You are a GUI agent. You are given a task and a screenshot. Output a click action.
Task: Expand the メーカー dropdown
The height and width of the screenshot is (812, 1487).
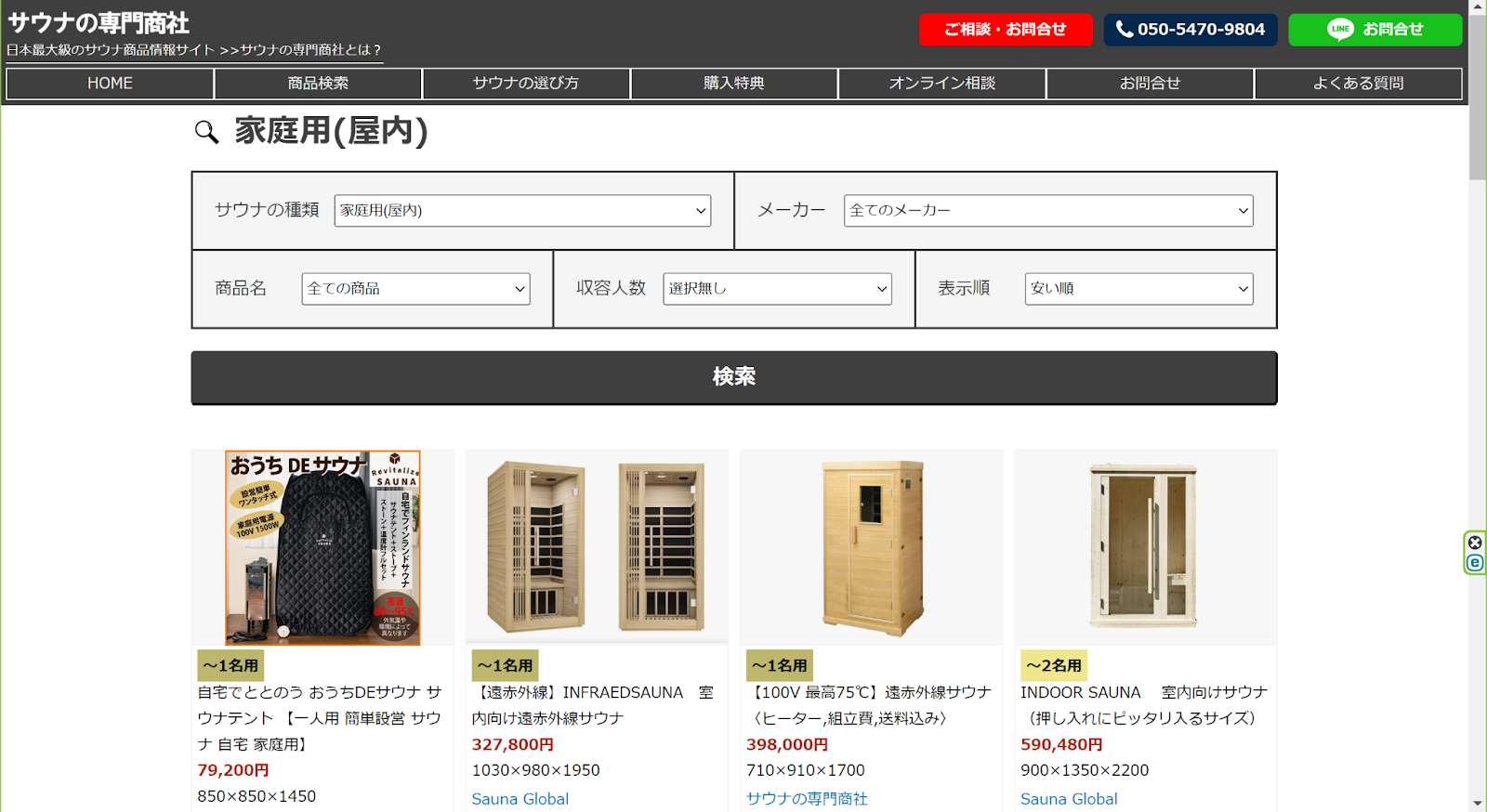(x=1048, y=211)
